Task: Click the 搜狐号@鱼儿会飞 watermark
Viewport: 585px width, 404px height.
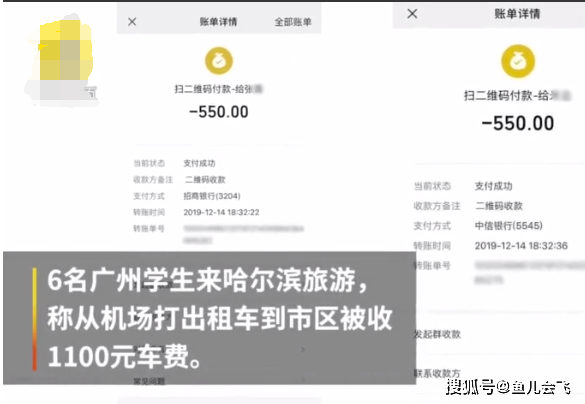Action: [x=508, y=386]
